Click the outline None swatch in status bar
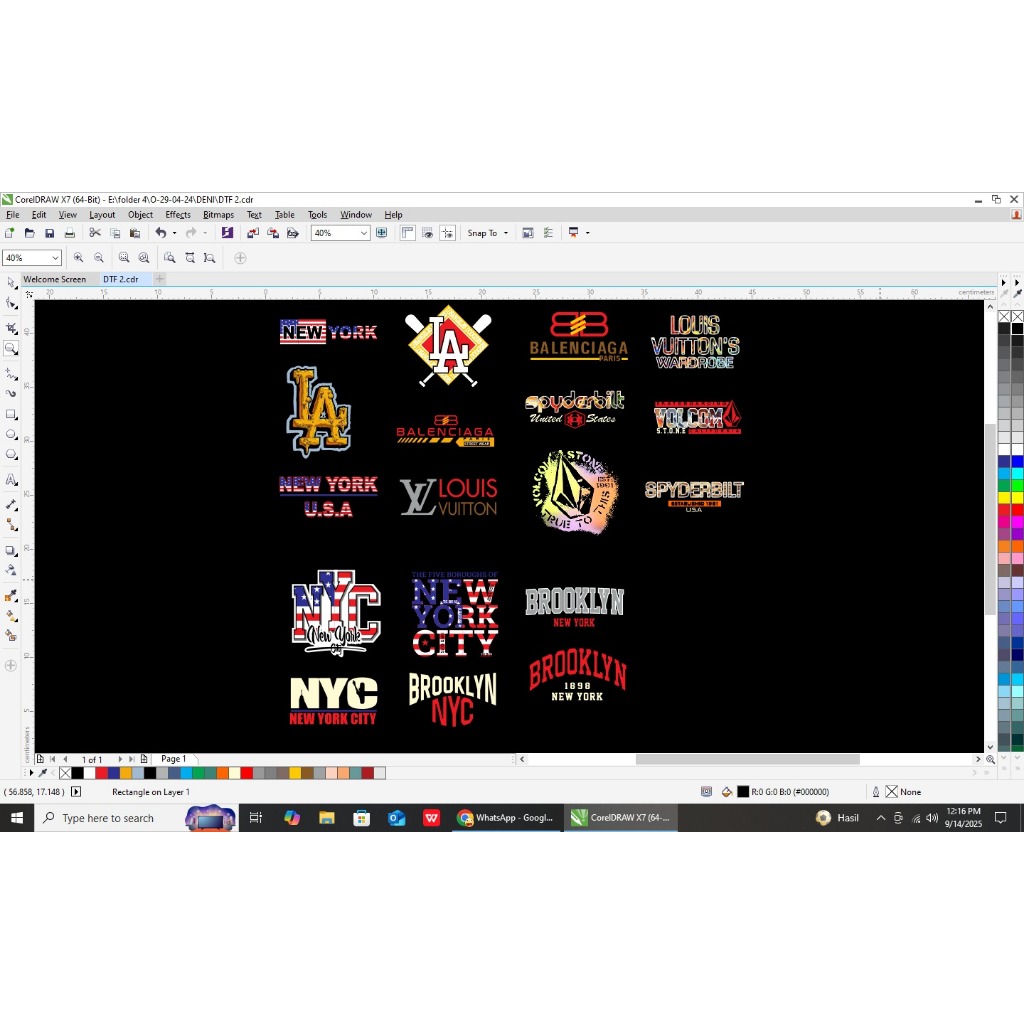Screen dimensions: 1024x1024 pyautogui.click(x=891, y=792)
